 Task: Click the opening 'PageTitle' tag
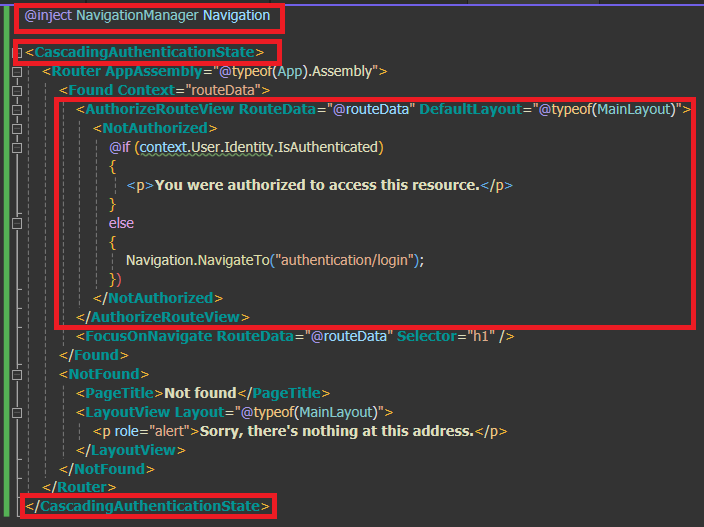pos(119,393)
